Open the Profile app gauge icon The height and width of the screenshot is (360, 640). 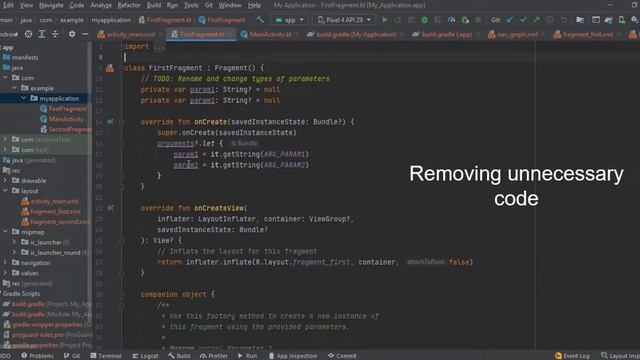coord(451,20)
